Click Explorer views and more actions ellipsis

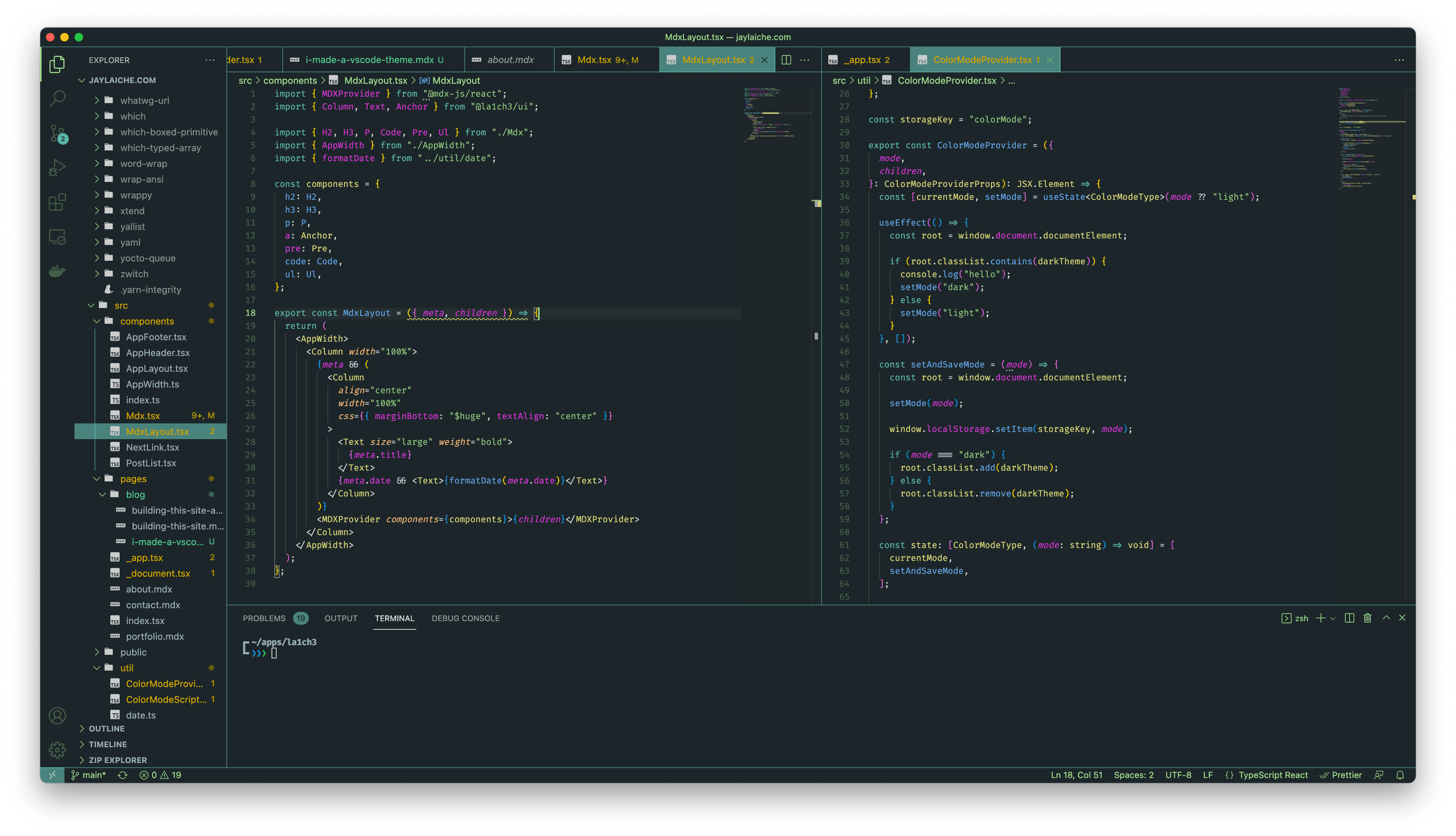(x=210, y=60)
